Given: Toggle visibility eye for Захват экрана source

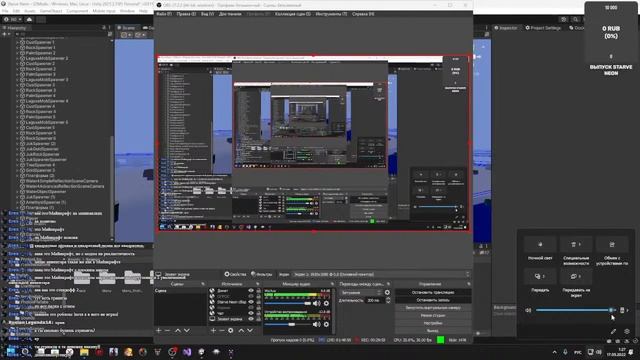Looking at the screenshot, I should [x=251, y=319].
